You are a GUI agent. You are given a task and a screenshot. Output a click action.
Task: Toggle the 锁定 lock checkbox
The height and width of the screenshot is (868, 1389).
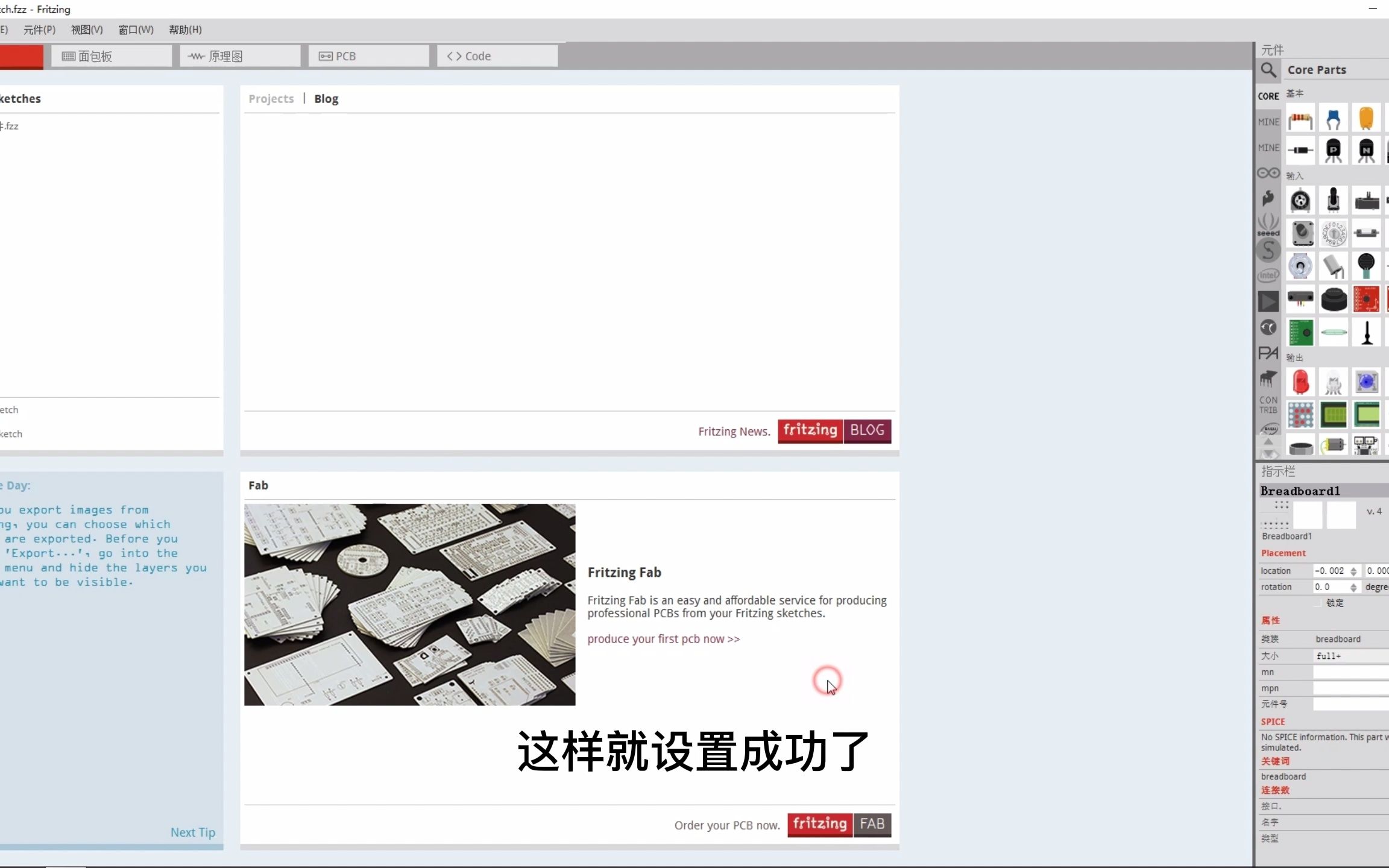[x=1318, y=603]
